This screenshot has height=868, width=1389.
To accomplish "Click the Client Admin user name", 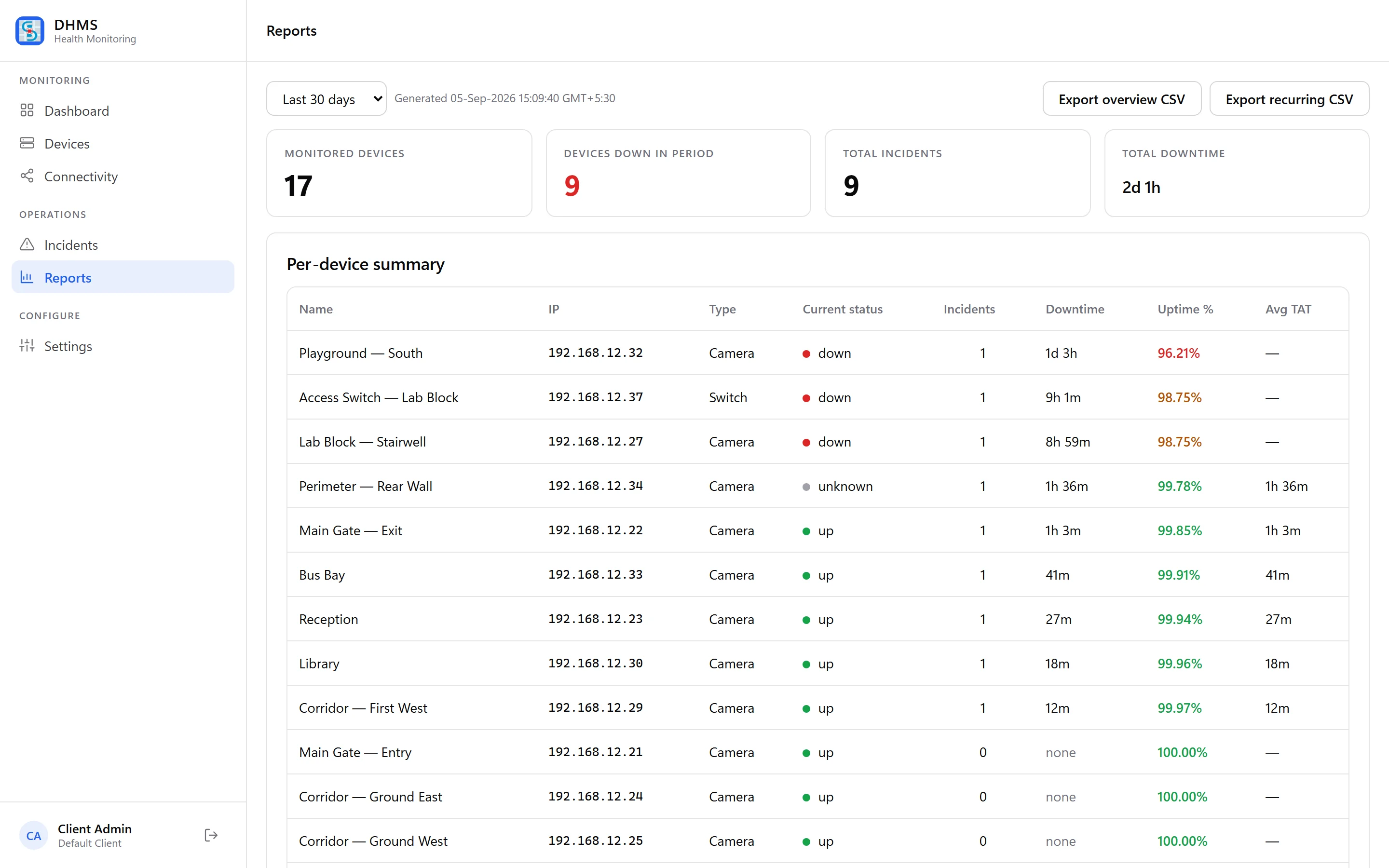I will [x=95, y=828].
